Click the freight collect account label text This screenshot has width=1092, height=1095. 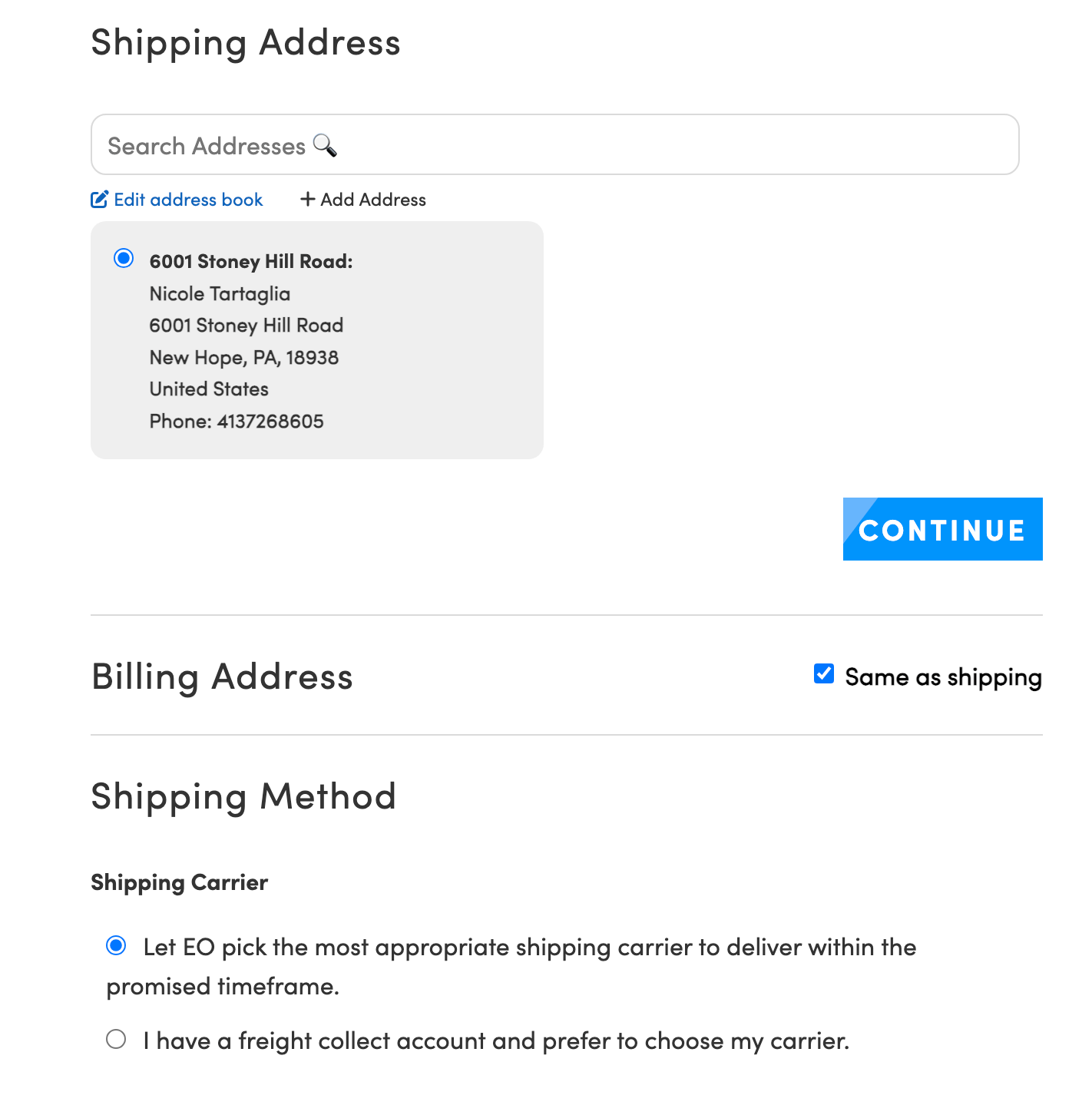coord(496,1041)
